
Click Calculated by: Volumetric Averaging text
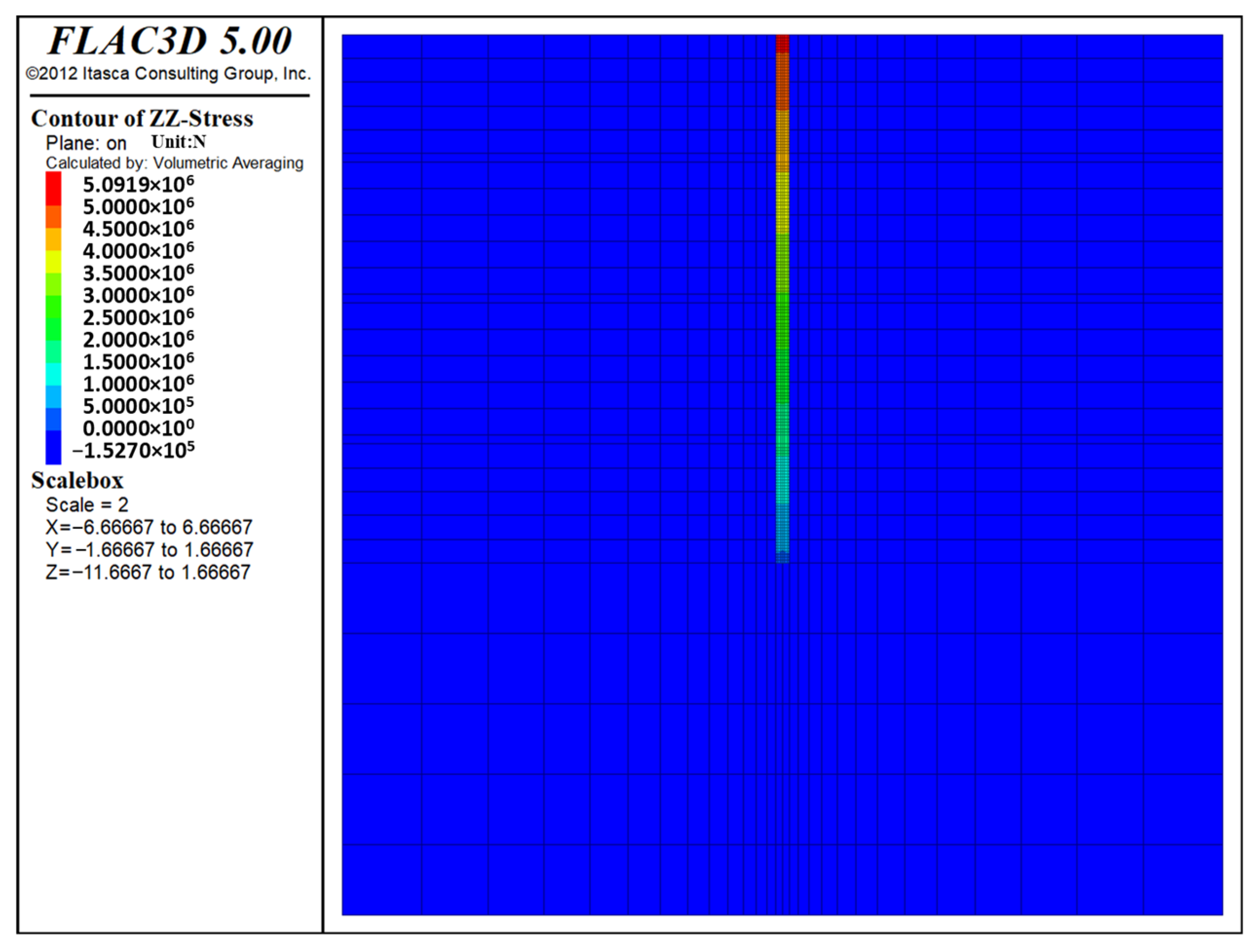click(x=174, y=163)
